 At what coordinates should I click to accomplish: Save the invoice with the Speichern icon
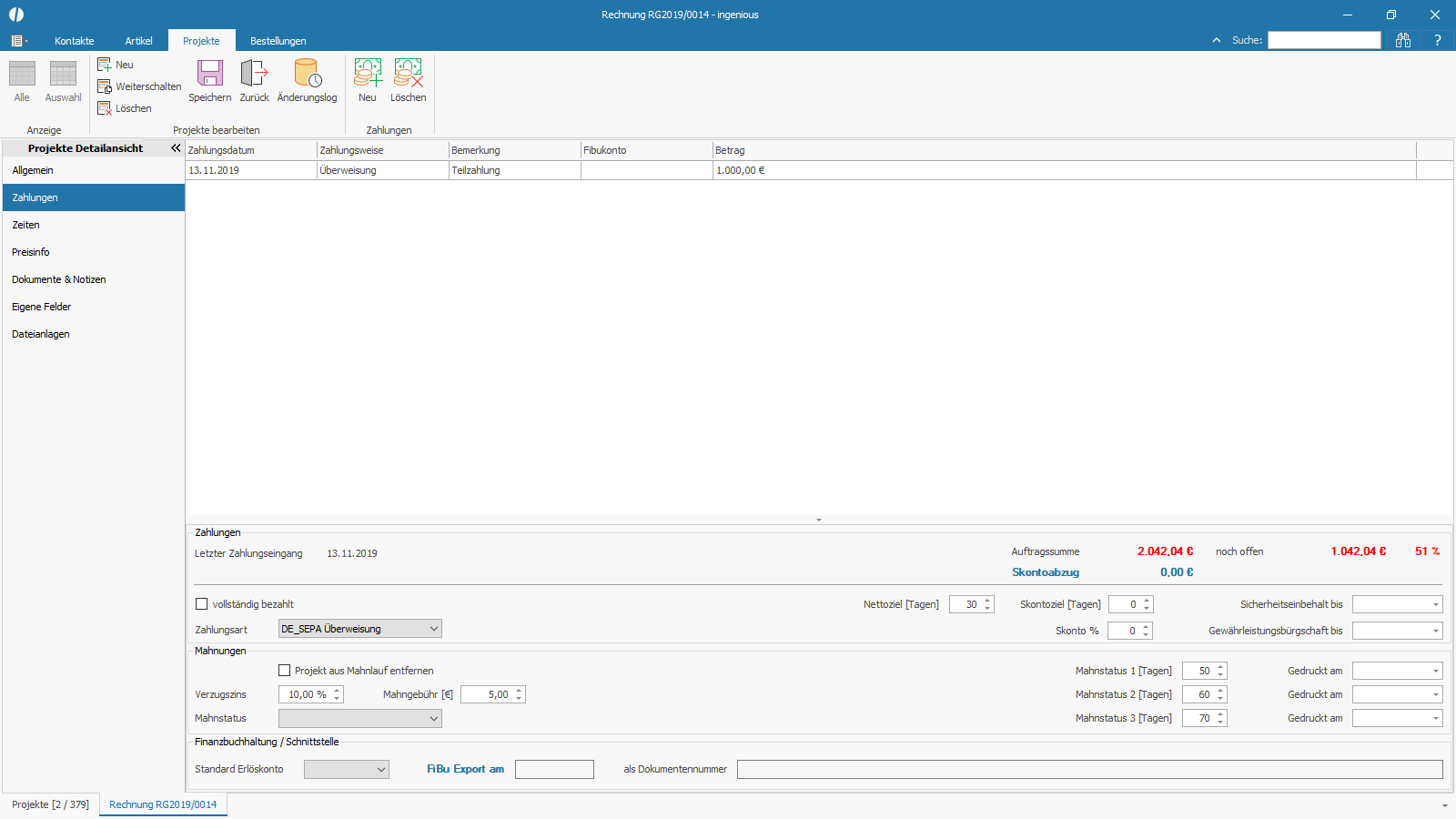pos(209,80)
